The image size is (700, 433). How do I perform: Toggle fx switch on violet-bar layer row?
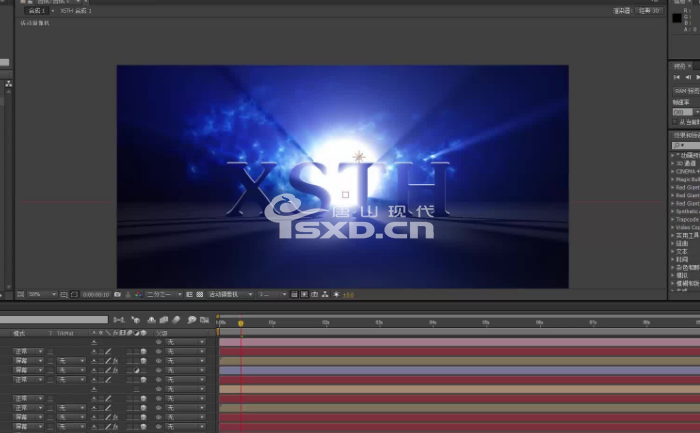click(115, 371)
